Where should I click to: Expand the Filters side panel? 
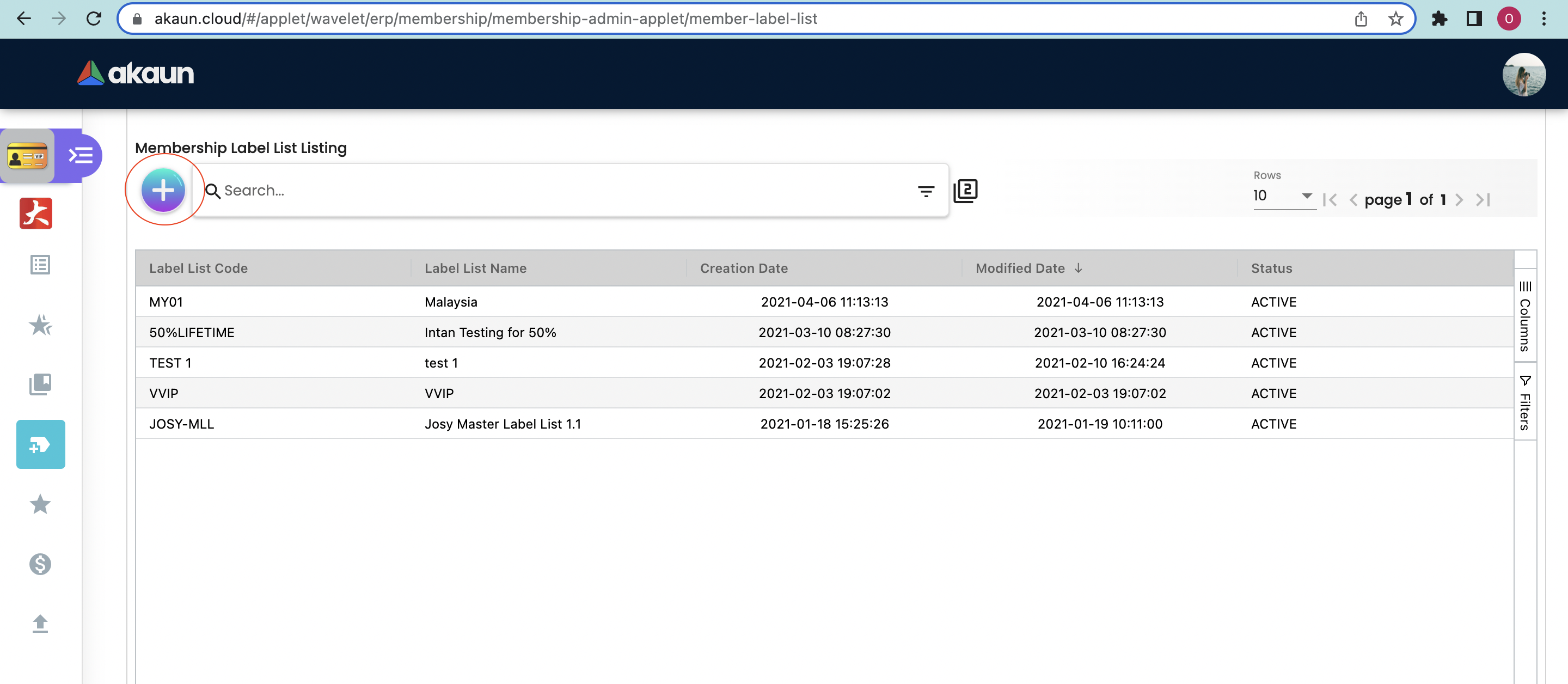tap(1525, 403)
